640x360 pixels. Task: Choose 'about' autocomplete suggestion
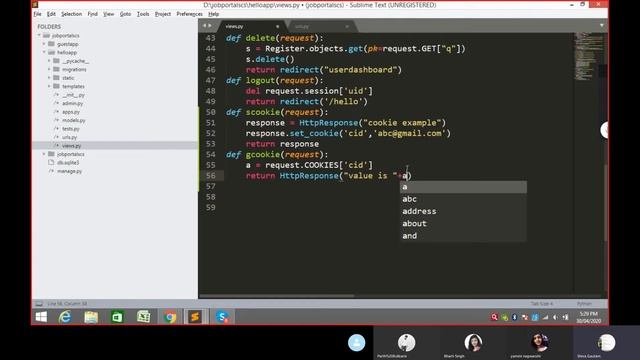(463, 224)
